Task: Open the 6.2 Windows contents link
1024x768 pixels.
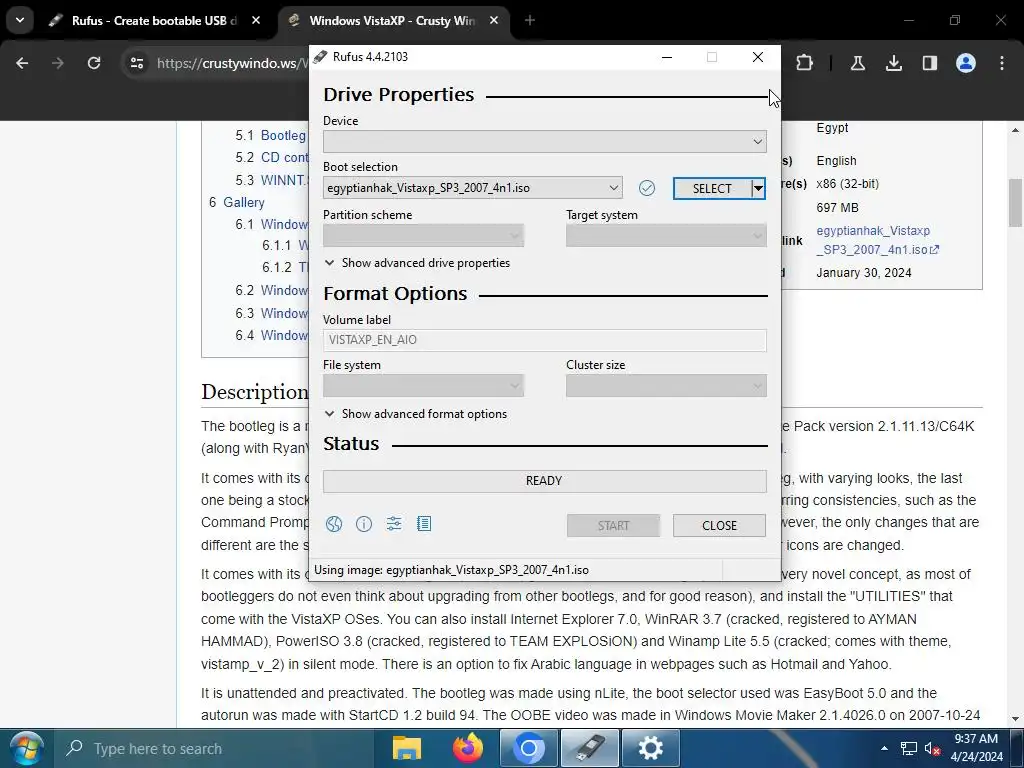Action: [x=272, y=290]
